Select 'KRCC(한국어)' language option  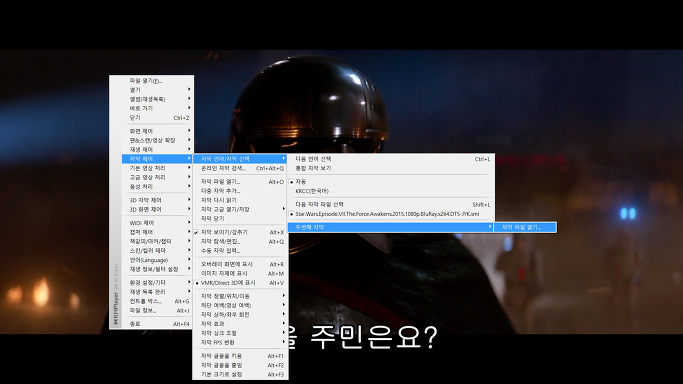click(391, 191)
